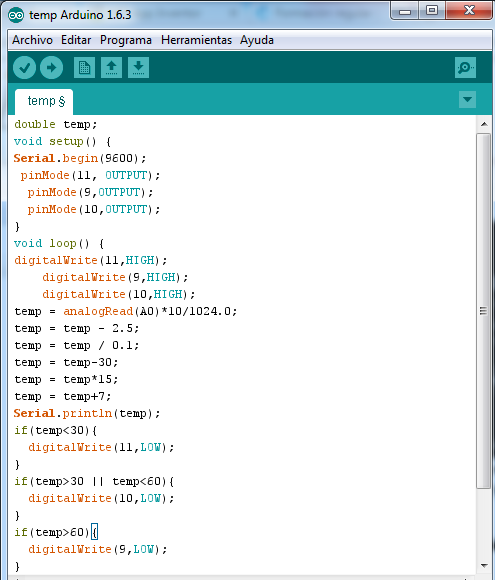Maximize the Arduino window
This screenshot has width=495, height=580.
[432, 11]
